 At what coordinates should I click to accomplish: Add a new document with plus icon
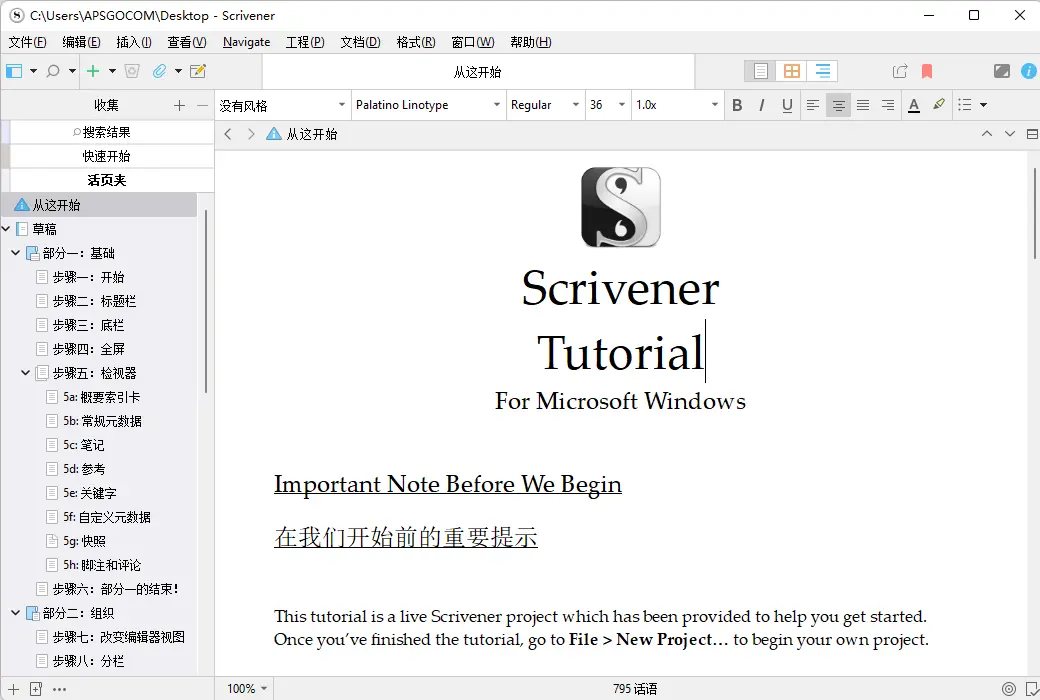click(x=94, y=71)
